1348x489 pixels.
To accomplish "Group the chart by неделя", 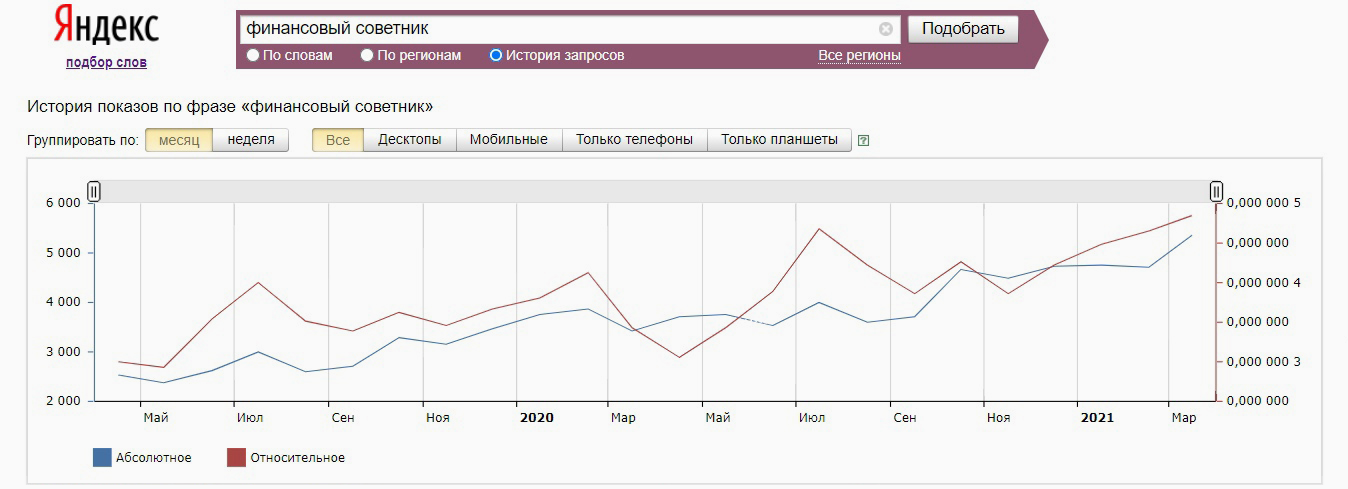I will 251,140.
